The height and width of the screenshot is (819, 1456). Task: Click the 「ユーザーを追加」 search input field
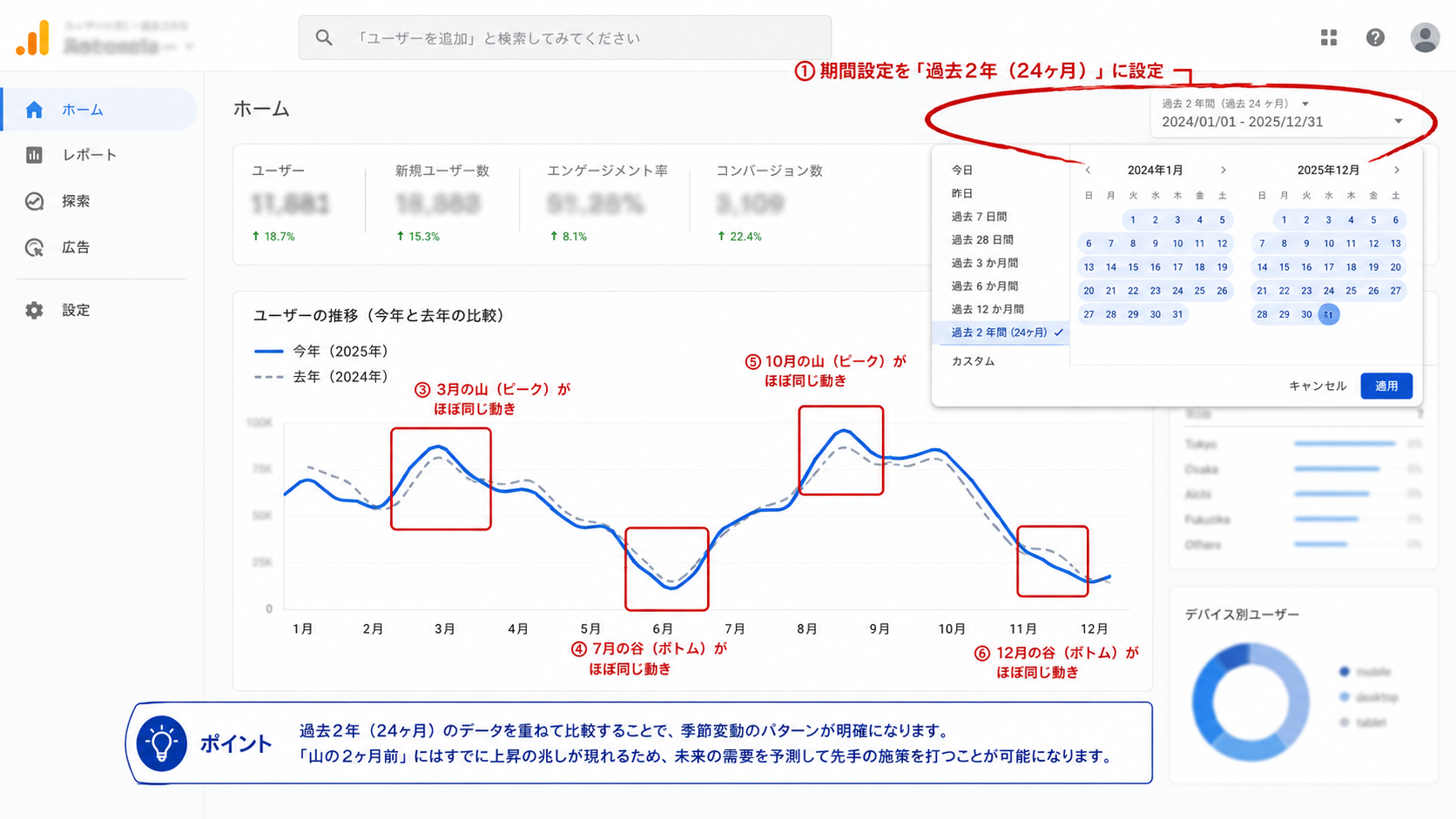565,37
